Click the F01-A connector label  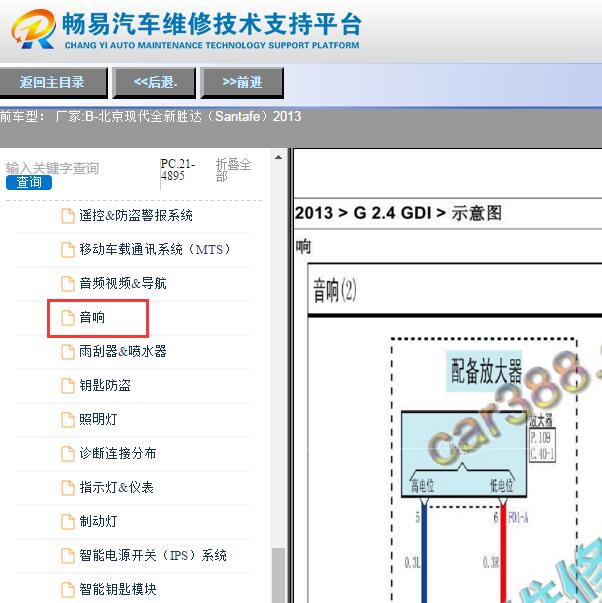[518, 518]
